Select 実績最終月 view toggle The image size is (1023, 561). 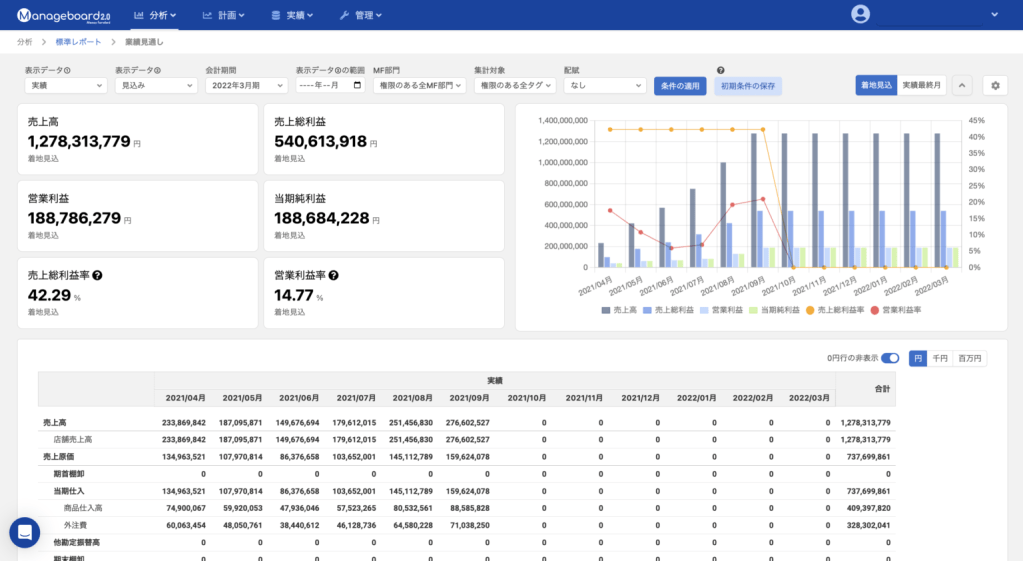click(921, 86)
